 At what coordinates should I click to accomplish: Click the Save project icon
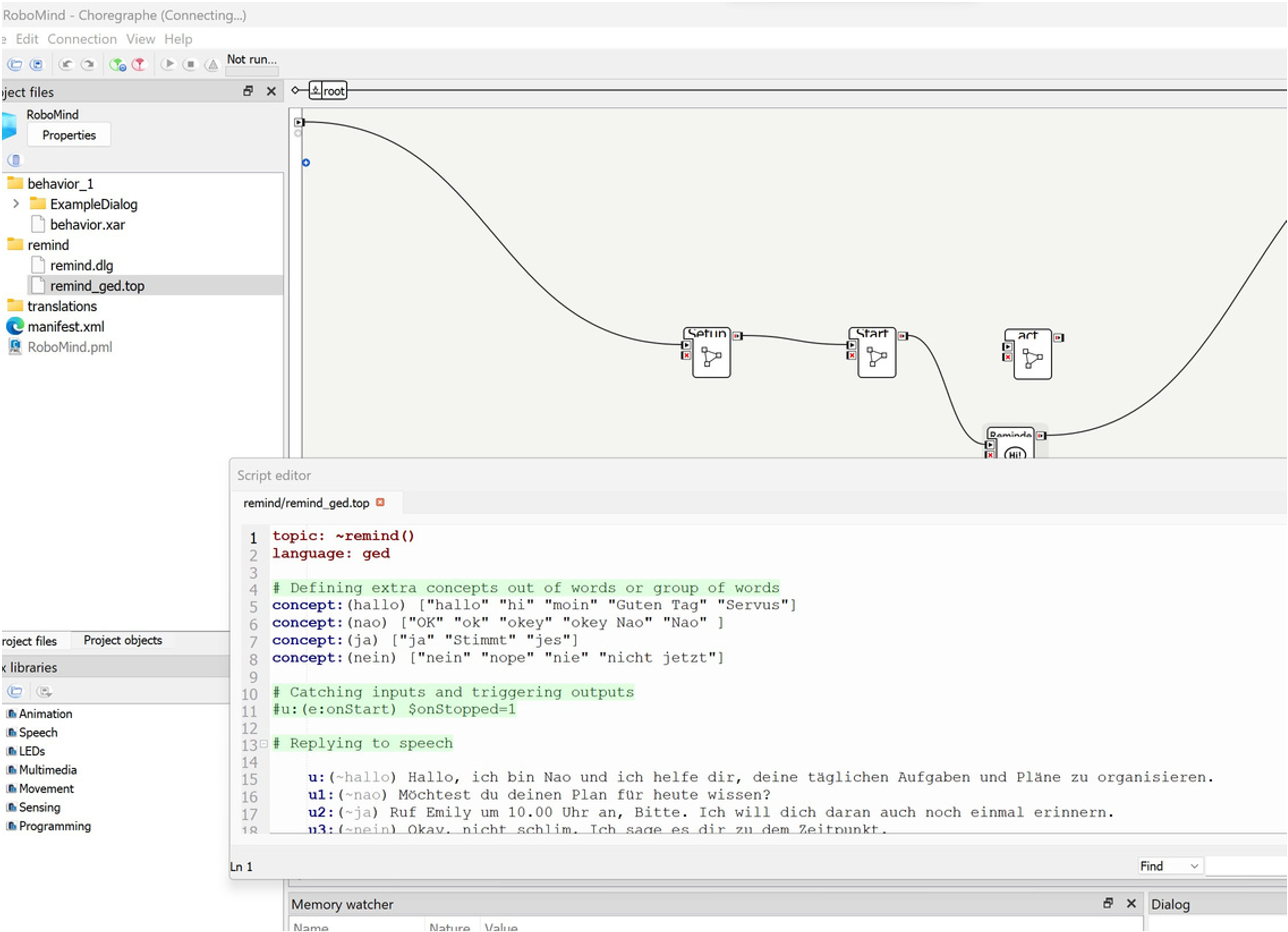(x=37, y=65)
